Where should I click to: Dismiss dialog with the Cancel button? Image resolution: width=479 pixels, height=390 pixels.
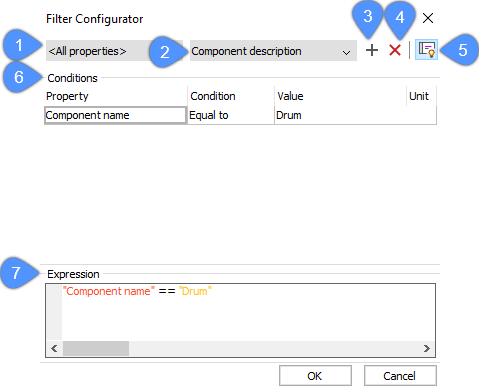(x=400, y=376)
